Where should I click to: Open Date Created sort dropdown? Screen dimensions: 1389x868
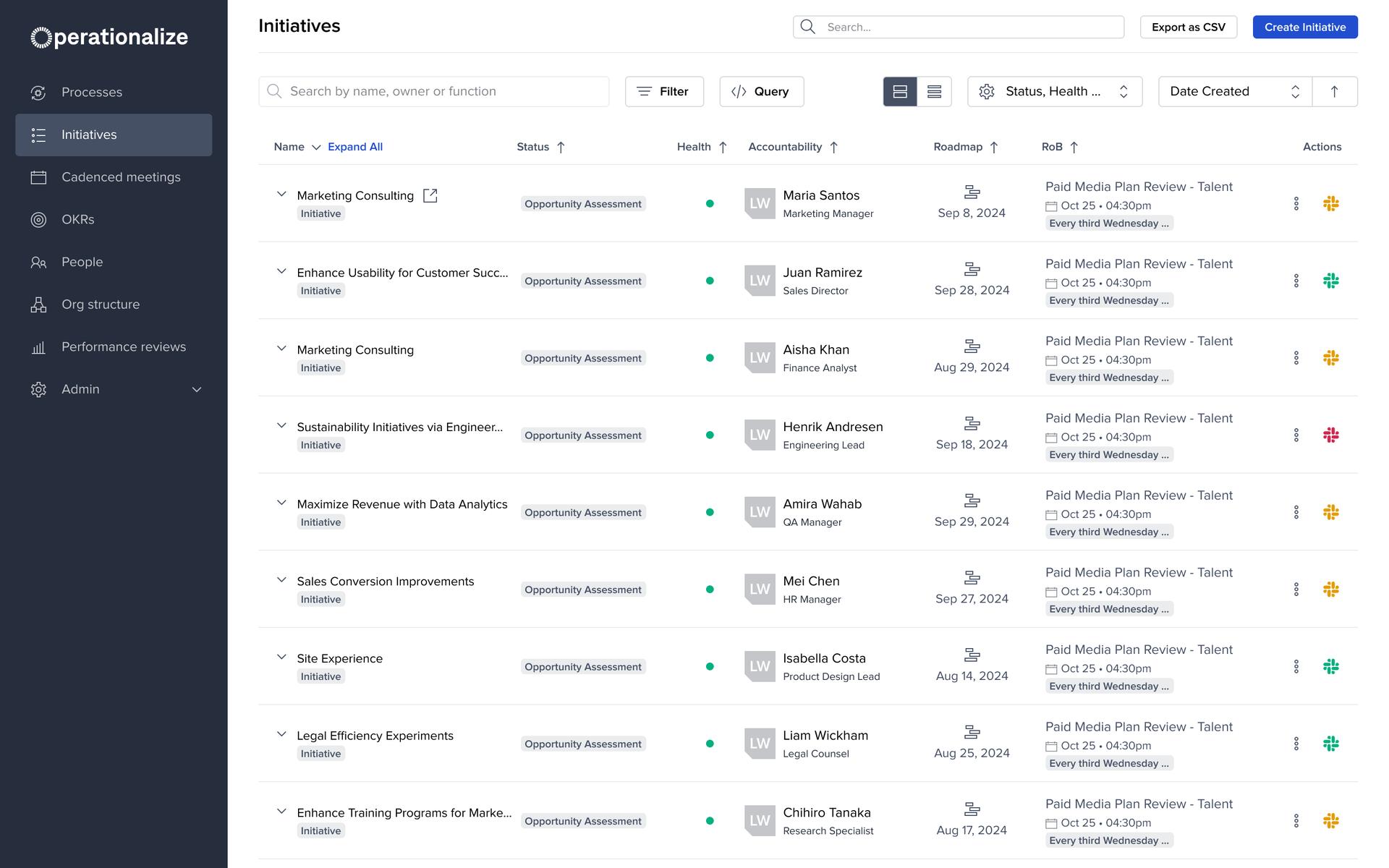(x=1235, y=92)
